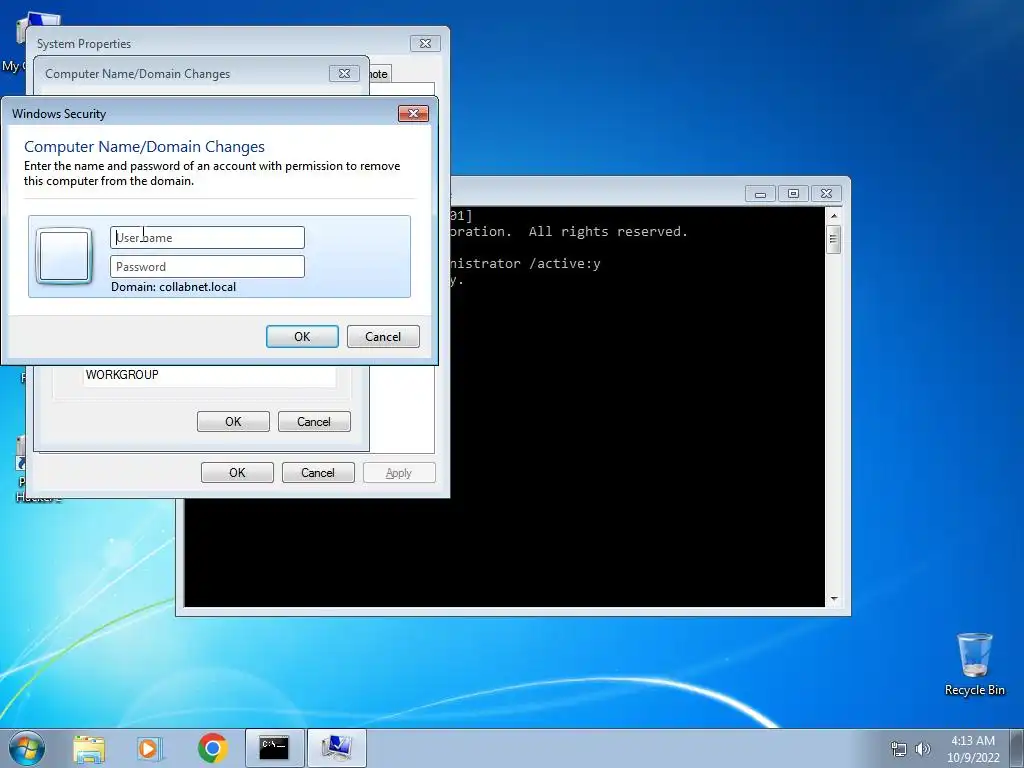The width and height of the screenshot is (1024, 768).
Task: Launch Windows Media Player from taskbar
Action: coord(150,748)
